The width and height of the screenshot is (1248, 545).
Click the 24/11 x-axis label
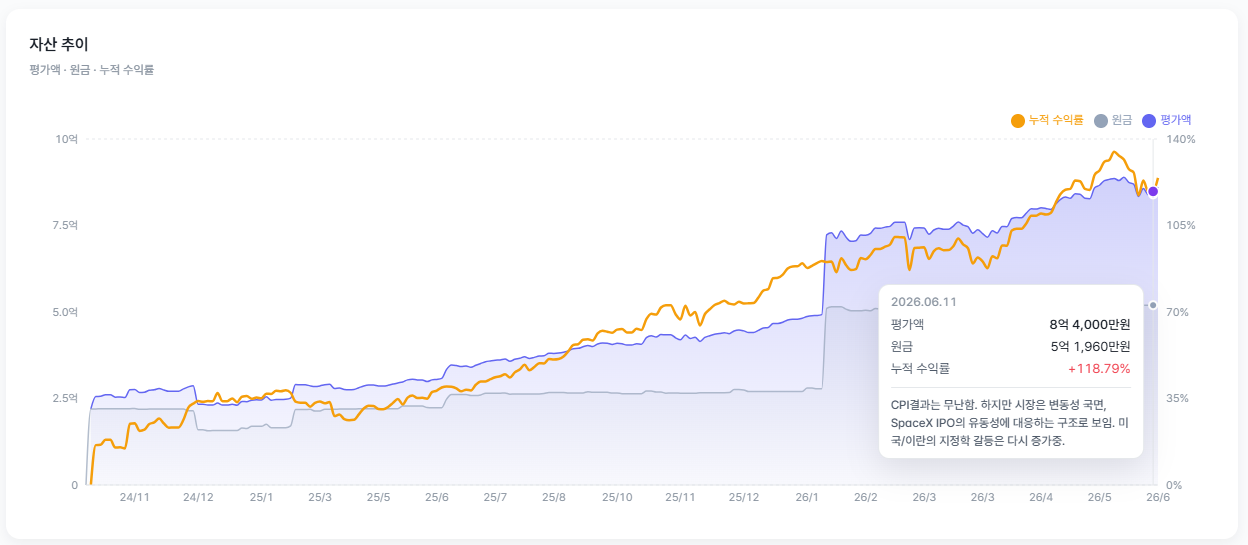134,497
